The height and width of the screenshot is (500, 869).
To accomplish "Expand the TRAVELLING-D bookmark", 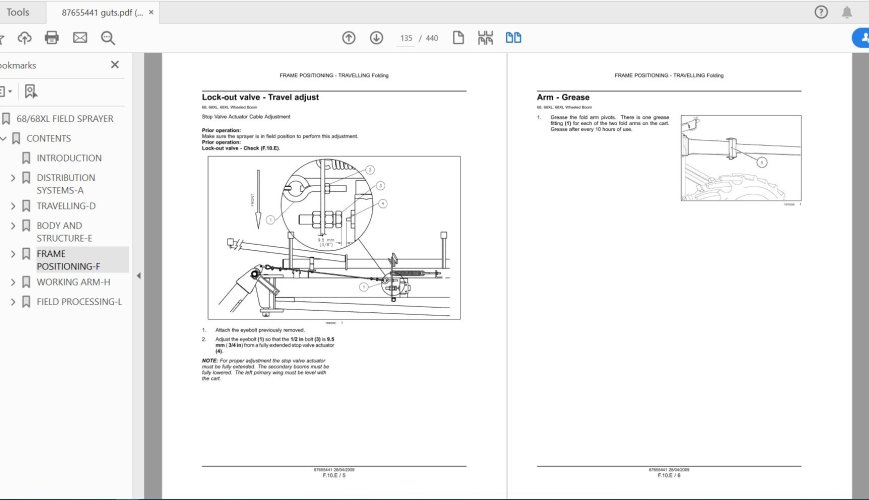I will click(x=13, y=206).
